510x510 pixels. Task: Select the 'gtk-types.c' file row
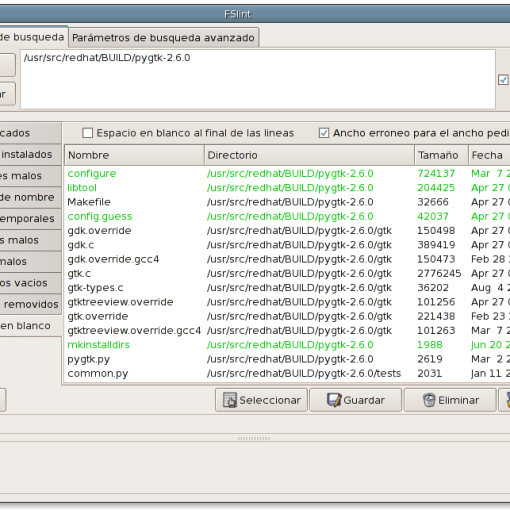(287, 288)
